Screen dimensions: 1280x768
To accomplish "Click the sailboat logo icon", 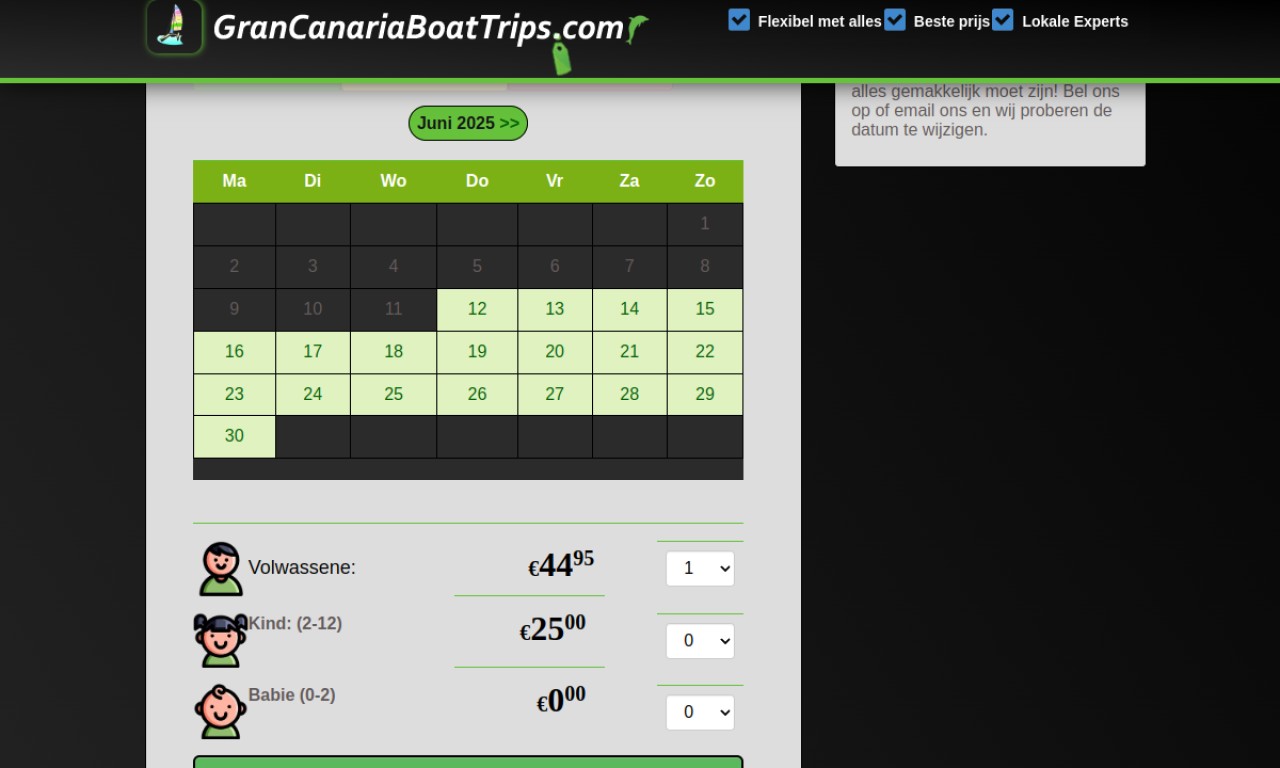I will click(174, 26).
